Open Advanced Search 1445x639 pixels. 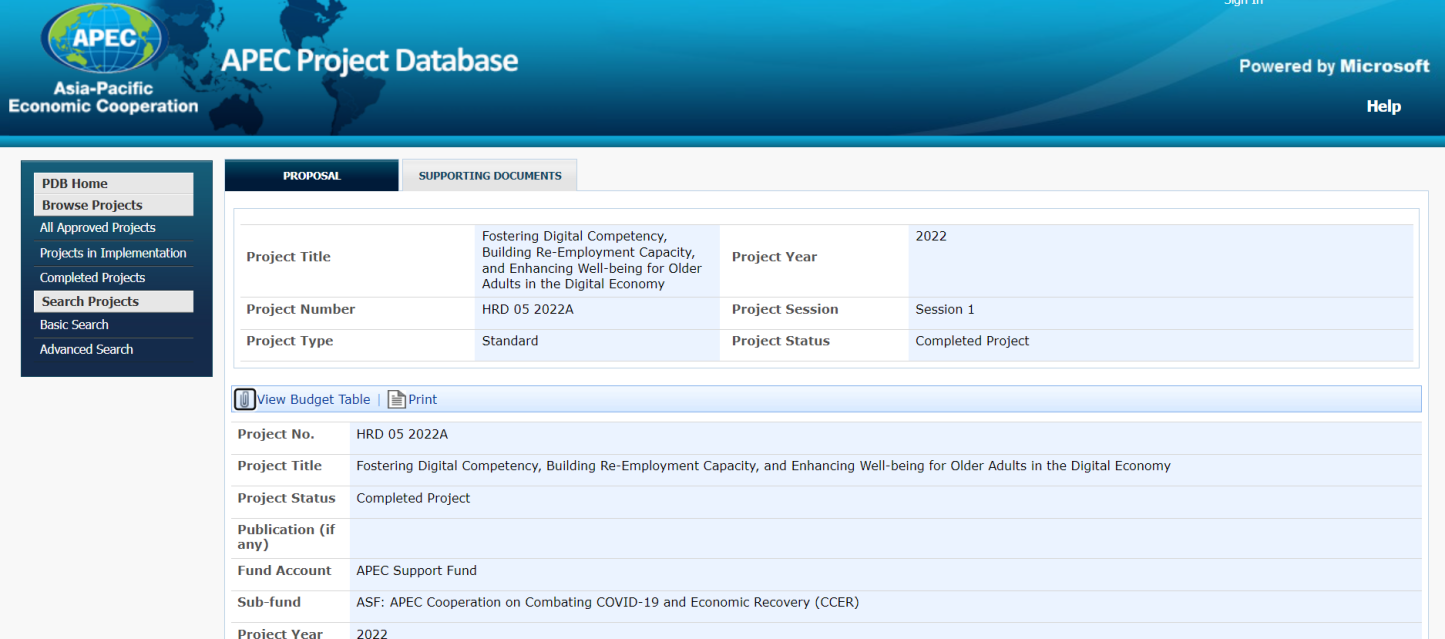click(86, 349)
